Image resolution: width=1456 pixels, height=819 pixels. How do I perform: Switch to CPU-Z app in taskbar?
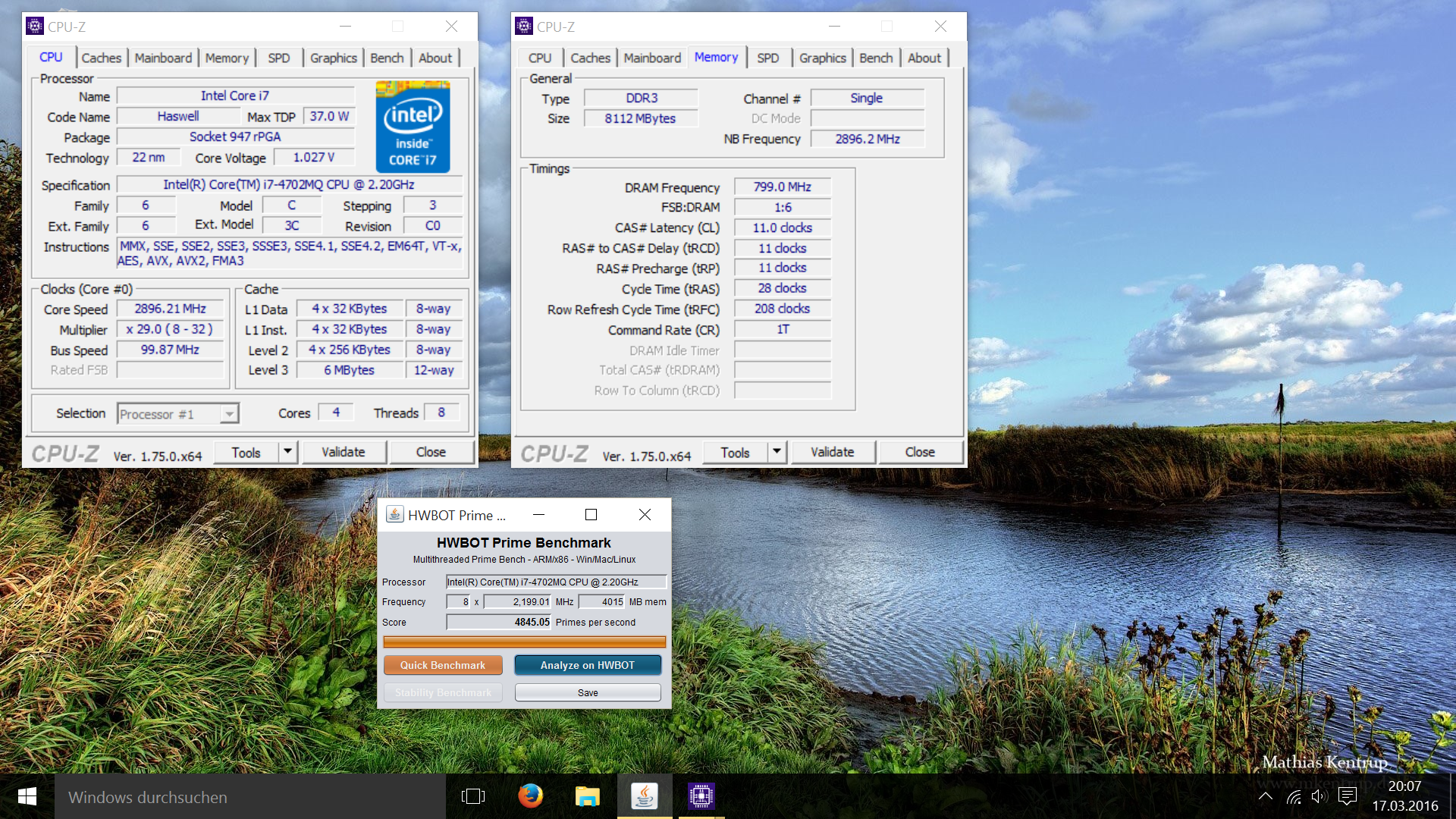tap(701, 796)
